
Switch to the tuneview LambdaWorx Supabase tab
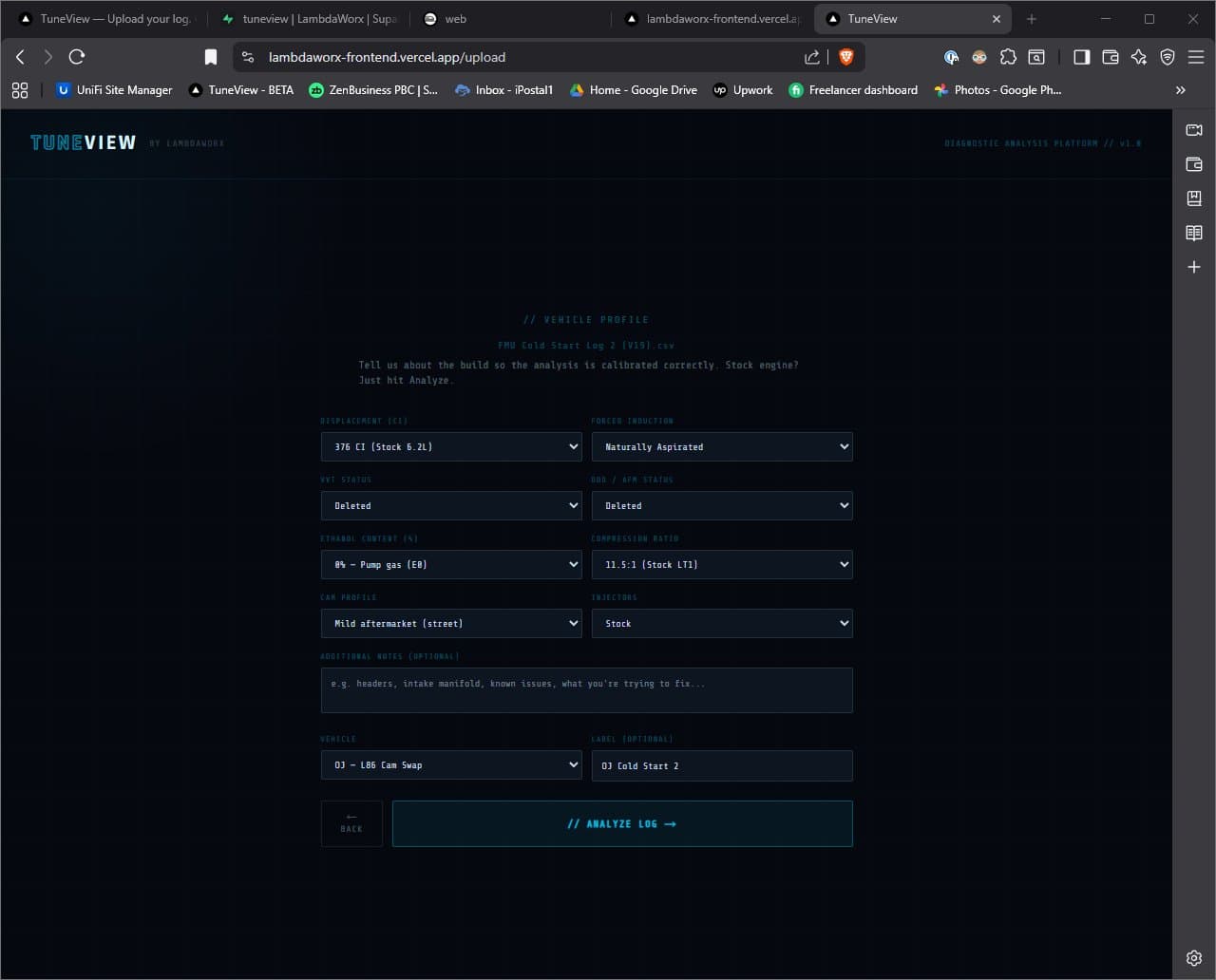click(x=309, y=19)
